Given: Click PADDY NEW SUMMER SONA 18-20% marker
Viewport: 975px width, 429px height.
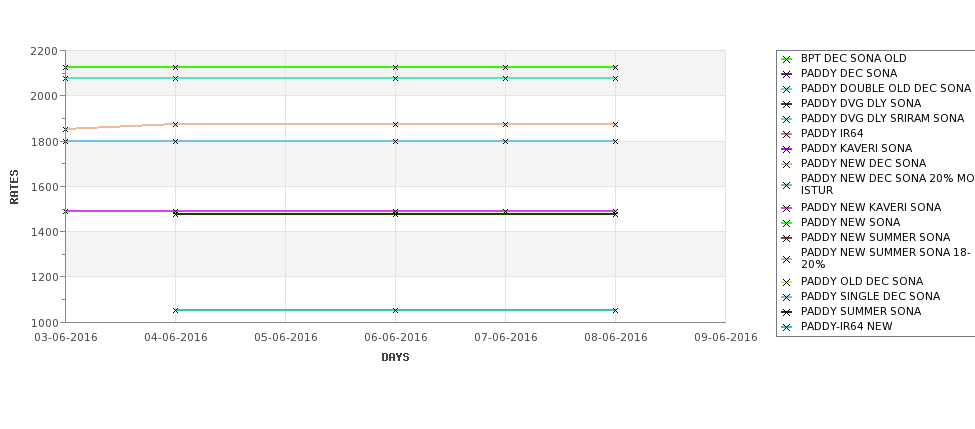Looking at the screenshot, I should pyautogui.click(x=787, y=259).
